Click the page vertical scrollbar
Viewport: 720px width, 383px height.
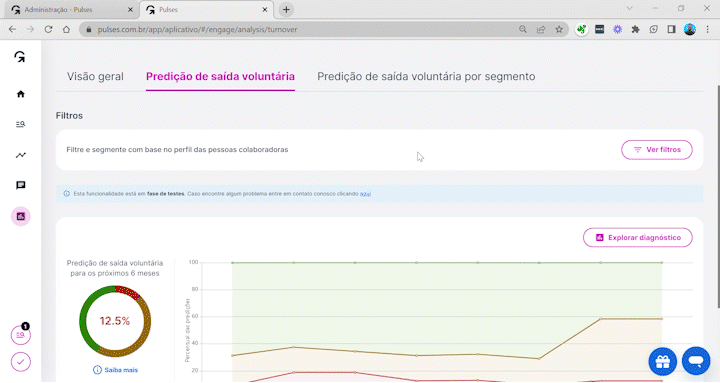[x=717, y=197]
